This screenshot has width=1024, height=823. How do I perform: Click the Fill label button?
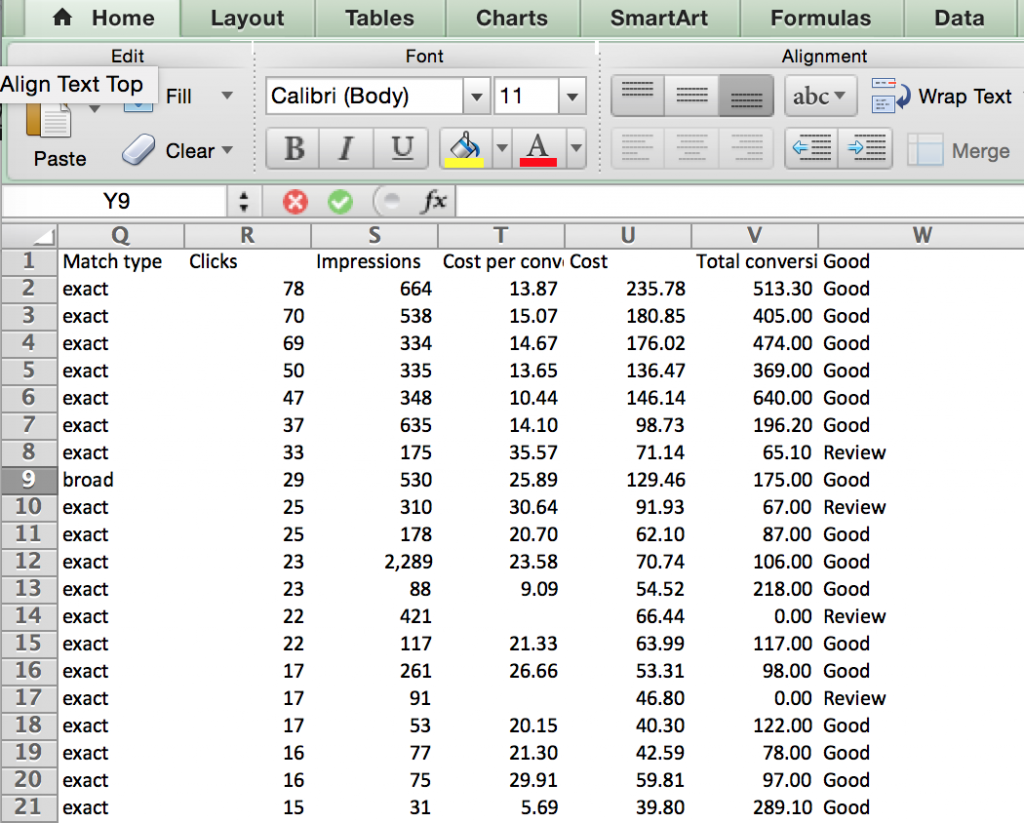coord(178,97)
